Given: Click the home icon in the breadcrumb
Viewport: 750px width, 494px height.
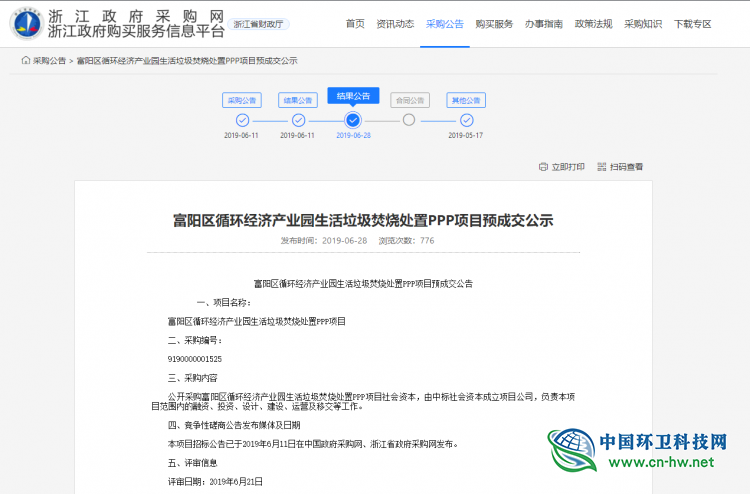Looking at the screenshot, I should pyautogui.click(x=26, y=61).
